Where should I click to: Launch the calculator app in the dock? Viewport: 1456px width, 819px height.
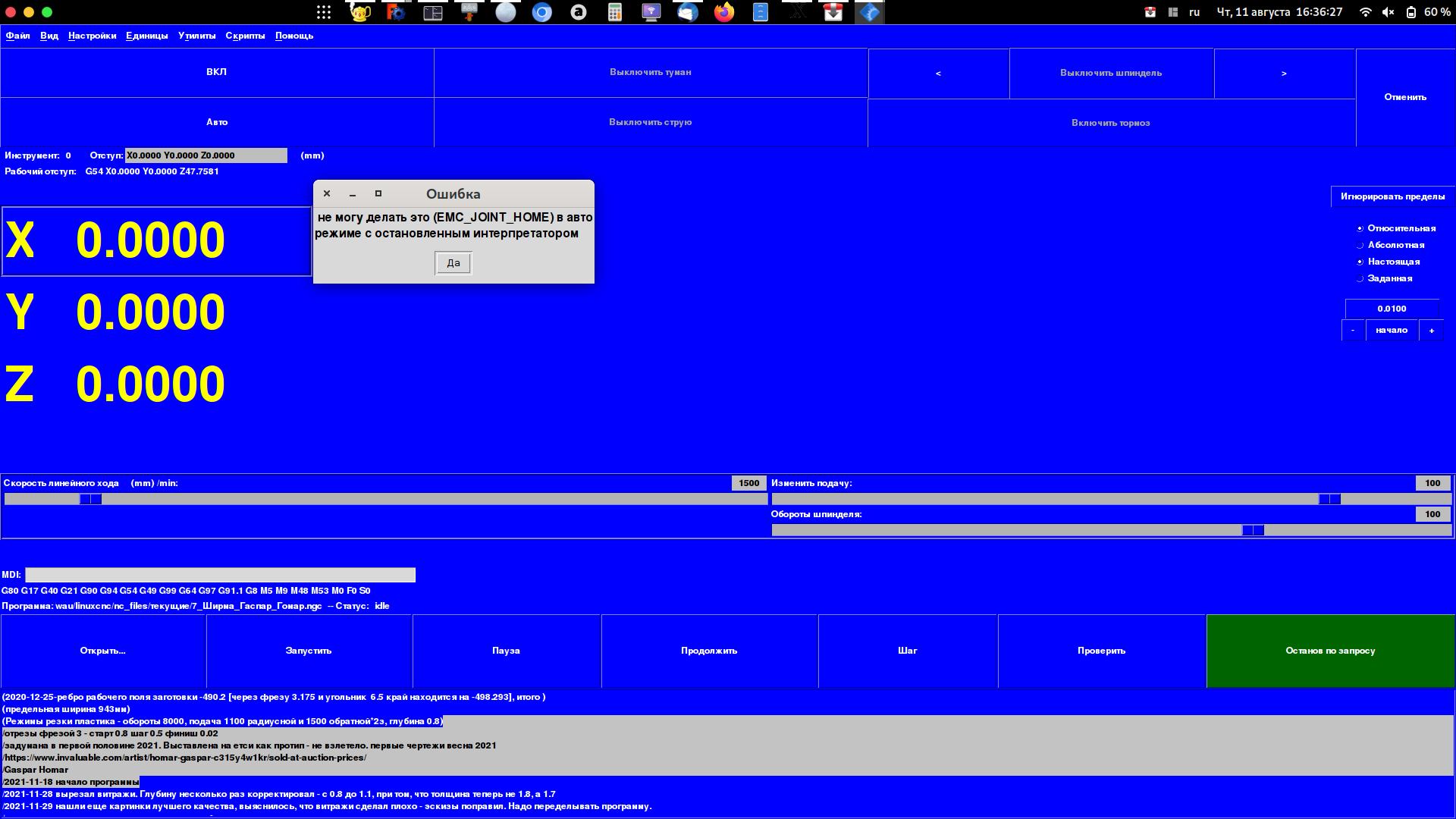pyautogui.click(x=615, y=12)
